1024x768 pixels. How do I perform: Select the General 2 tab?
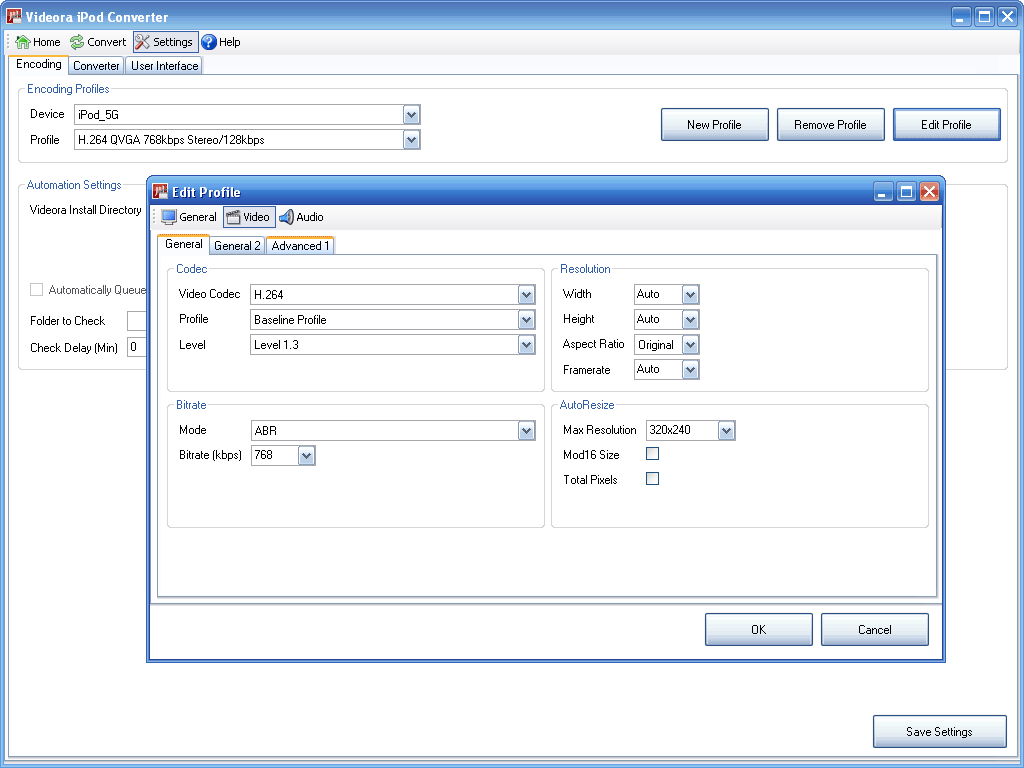pos(237,246)
